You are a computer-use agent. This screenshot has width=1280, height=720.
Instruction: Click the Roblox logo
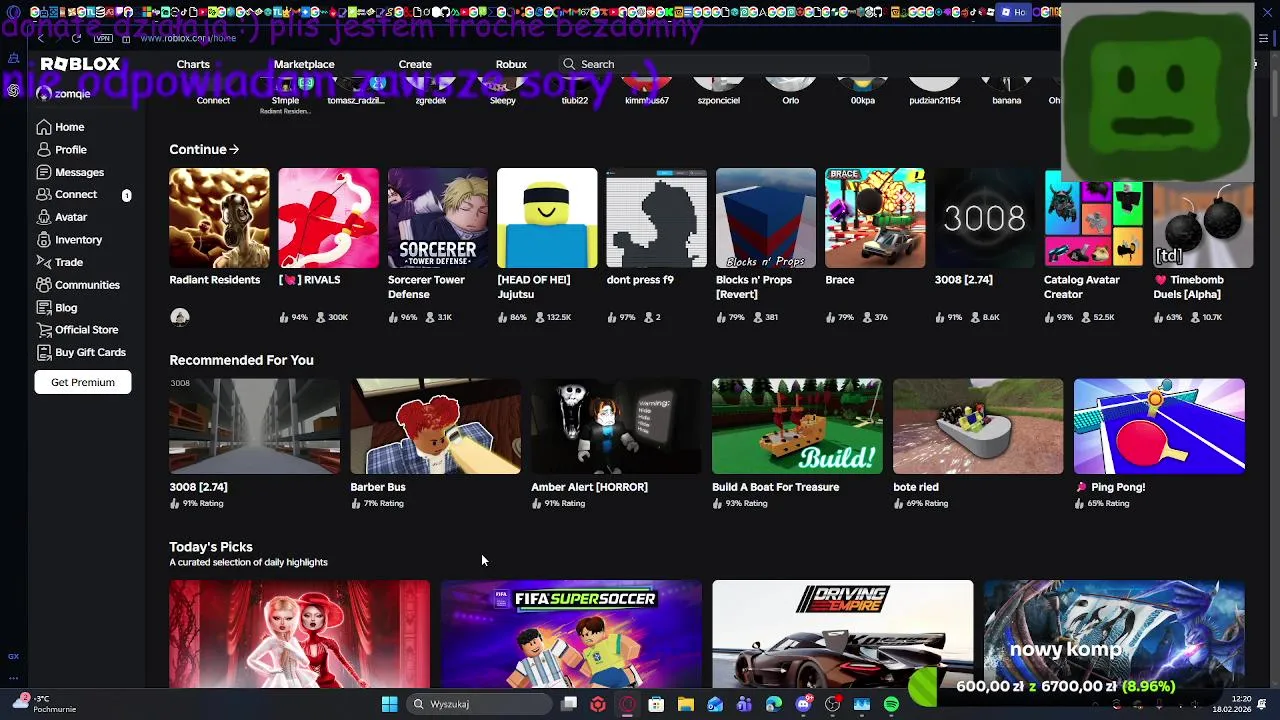(x=80, y=64)
